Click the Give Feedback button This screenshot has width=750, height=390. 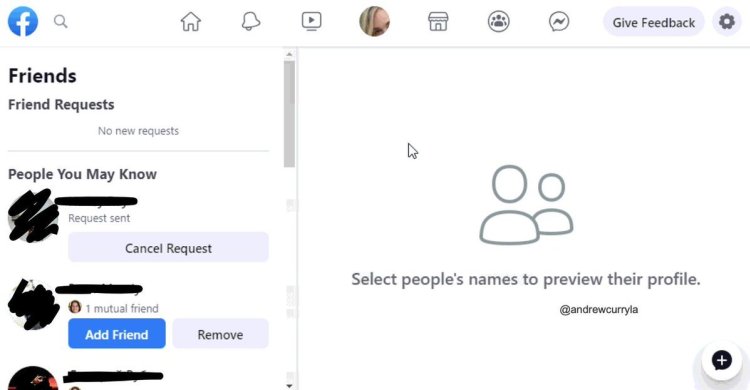[x=653, y=22]
